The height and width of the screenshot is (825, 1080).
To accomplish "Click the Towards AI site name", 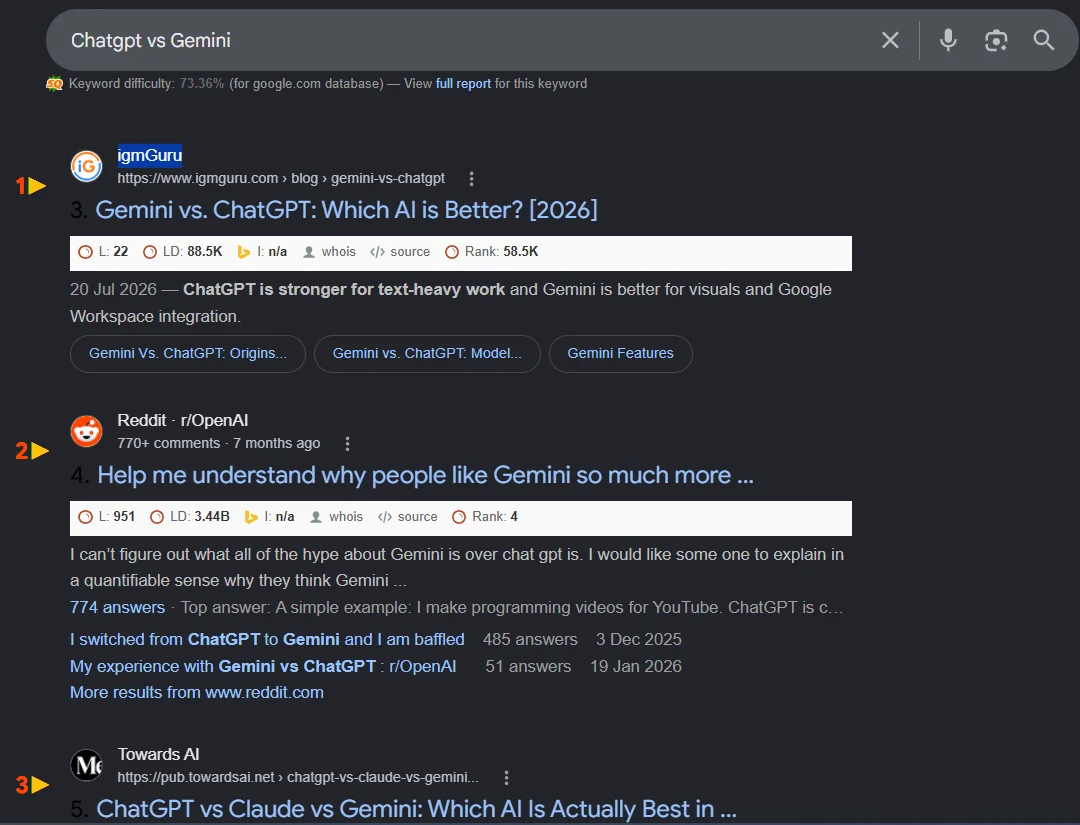I will point(158,755).
